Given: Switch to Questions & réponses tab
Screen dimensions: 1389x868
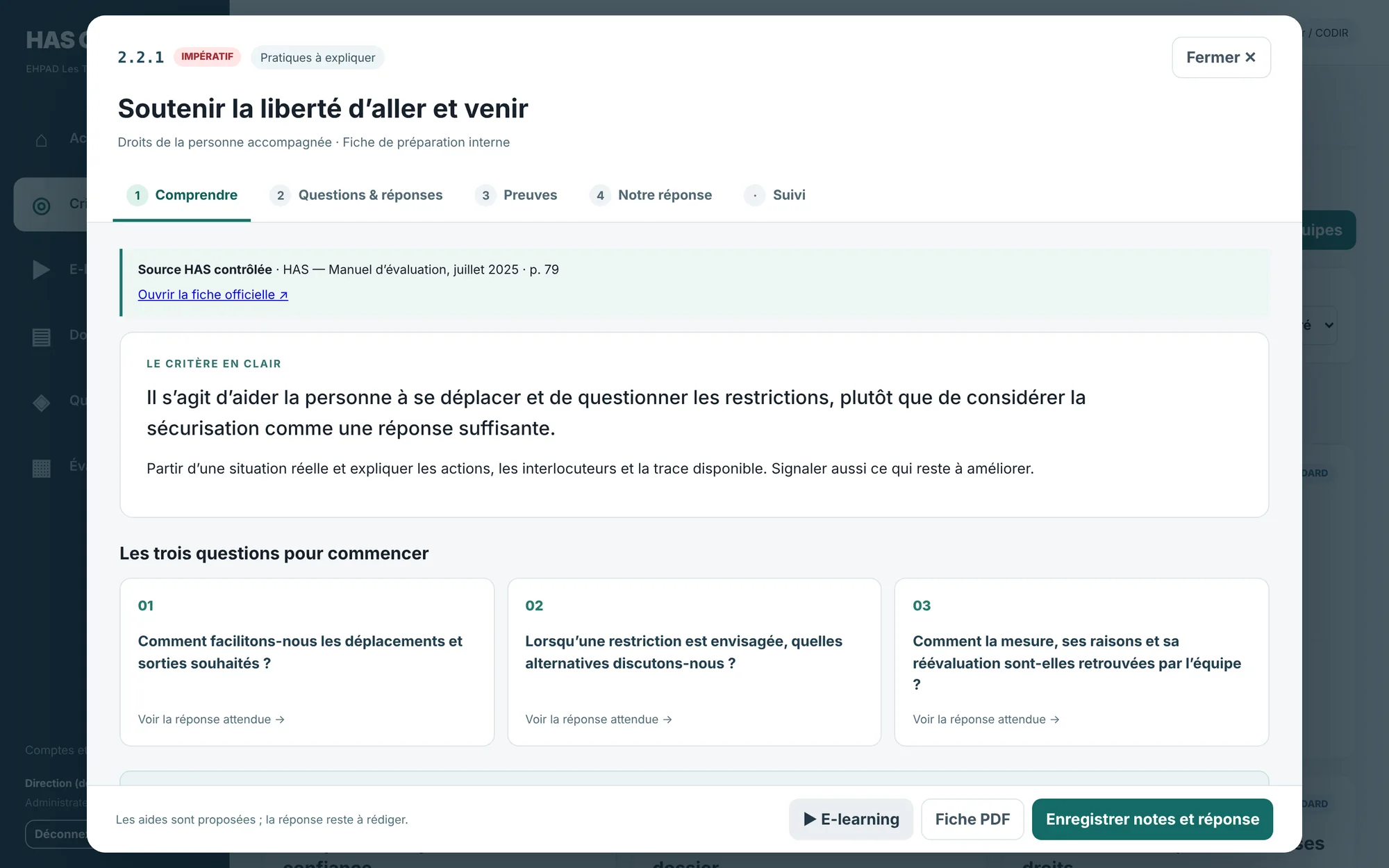Looking at the screenshot, I should click(356, 195).
